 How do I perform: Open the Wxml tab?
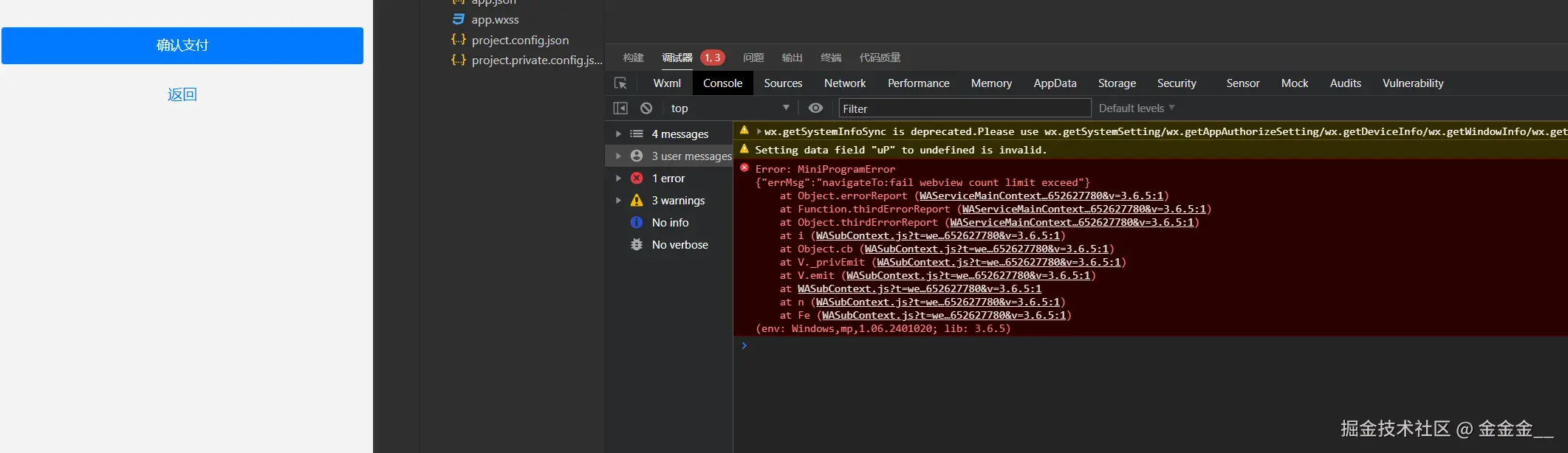667,83
